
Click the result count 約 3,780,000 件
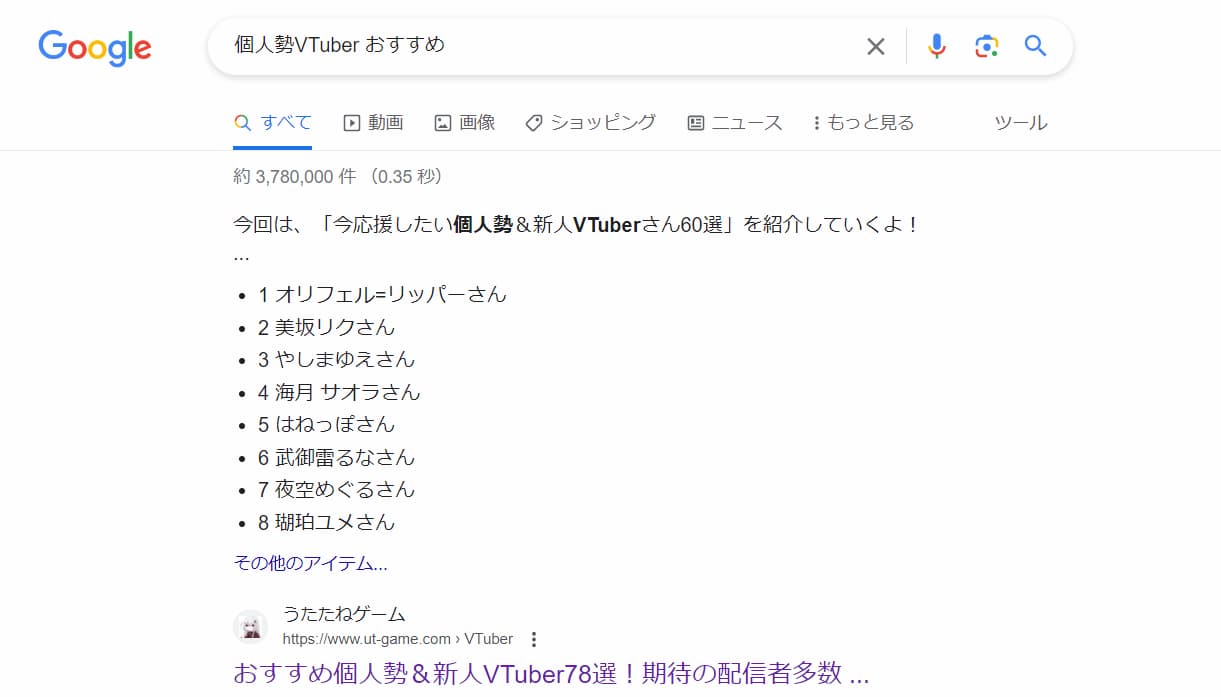coord(295,177)
